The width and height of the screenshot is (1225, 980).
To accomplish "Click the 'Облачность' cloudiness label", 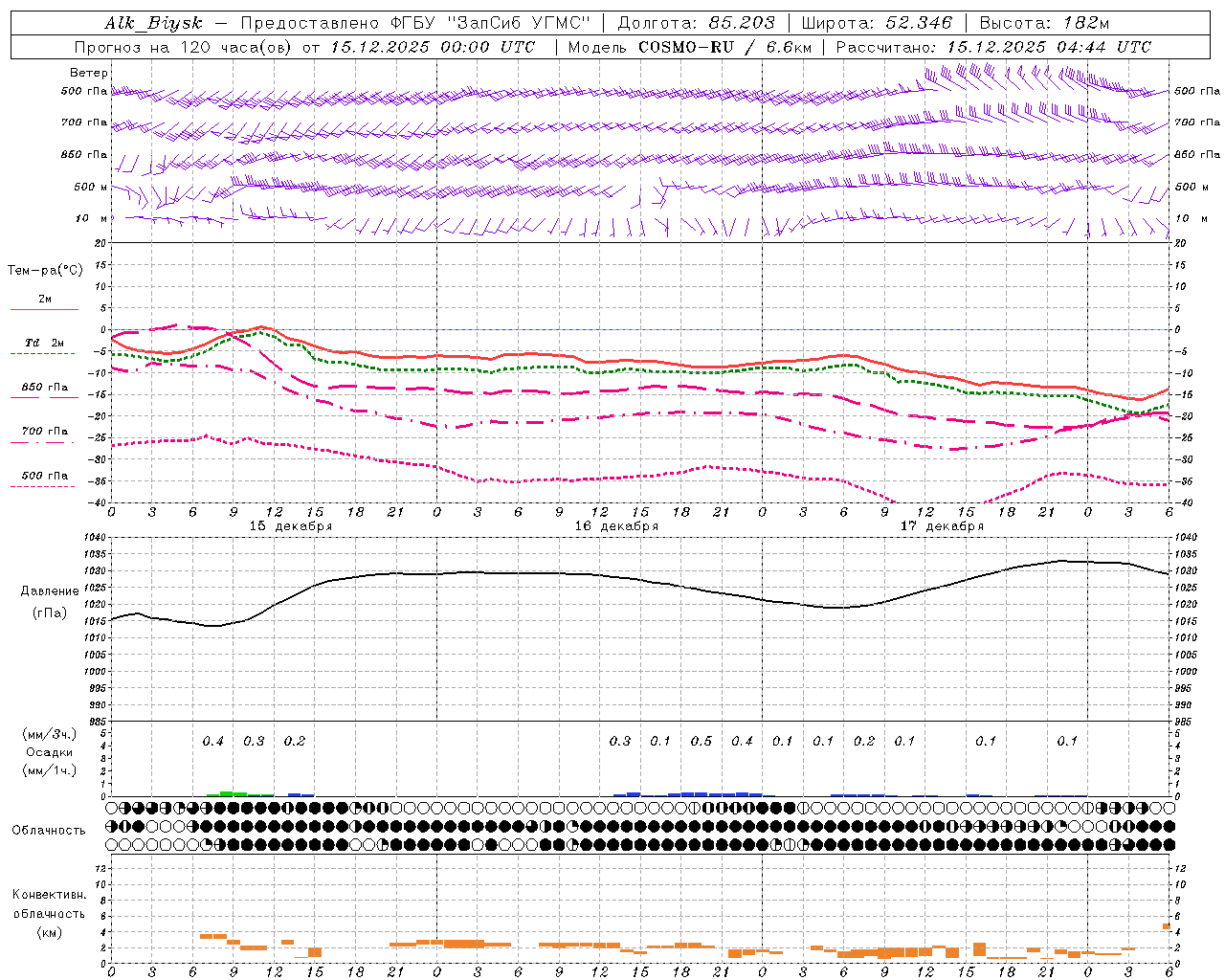I will click(49, 831).
